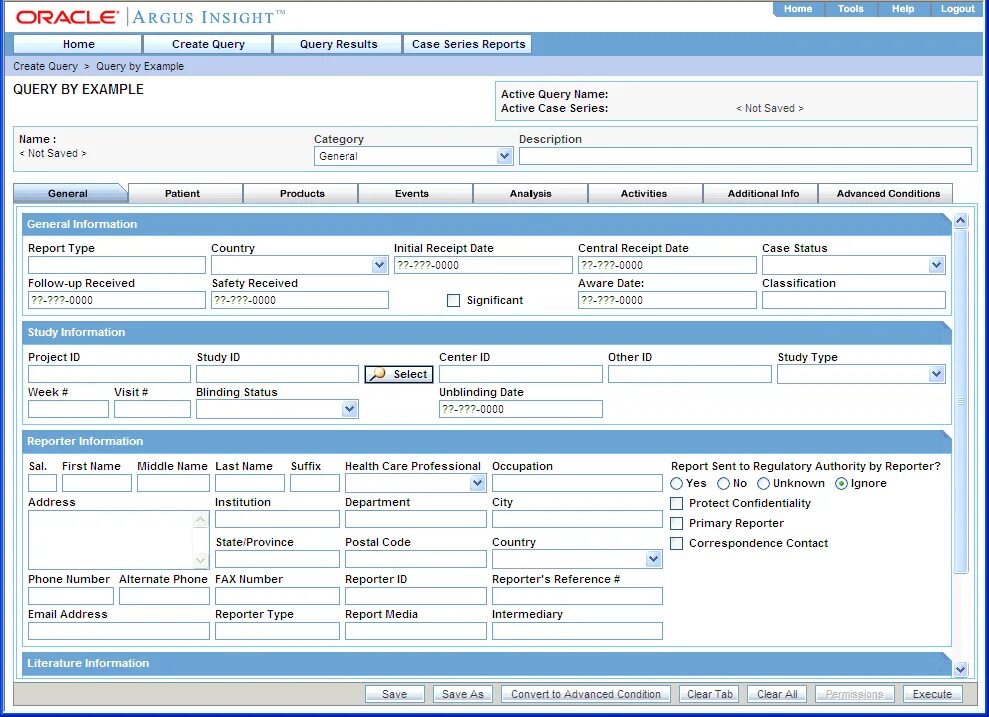Click the Initial Receipt Date field

click(x=483, y=265)
